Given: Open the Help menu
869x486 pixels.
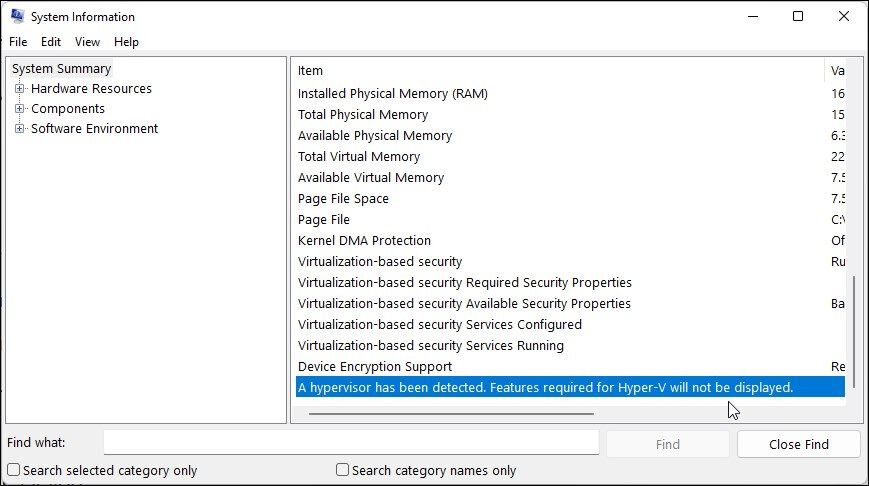Looking at the screenshot, I should pos(126,42).
